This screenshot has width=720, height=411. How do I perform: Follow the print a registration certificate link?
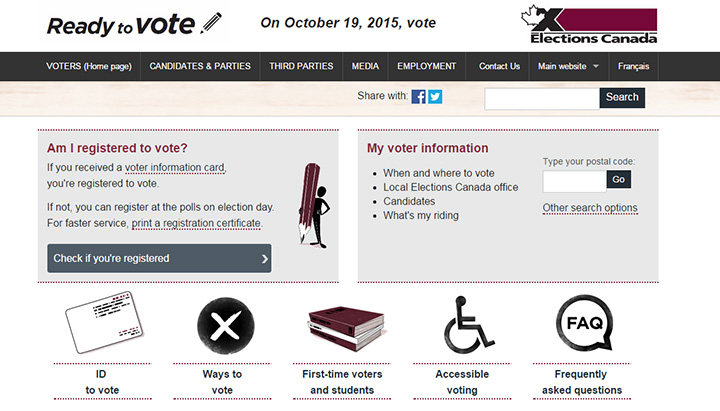tap(196, 223)
